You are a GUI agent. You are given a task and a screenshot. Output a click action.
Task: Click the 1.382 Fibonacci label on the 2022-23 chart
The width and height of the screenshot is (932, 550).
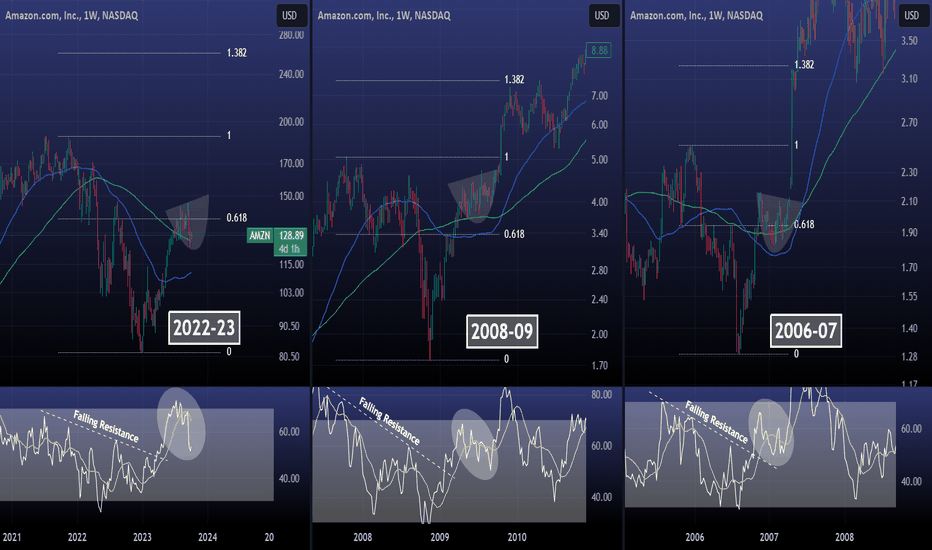pos(237,53)
